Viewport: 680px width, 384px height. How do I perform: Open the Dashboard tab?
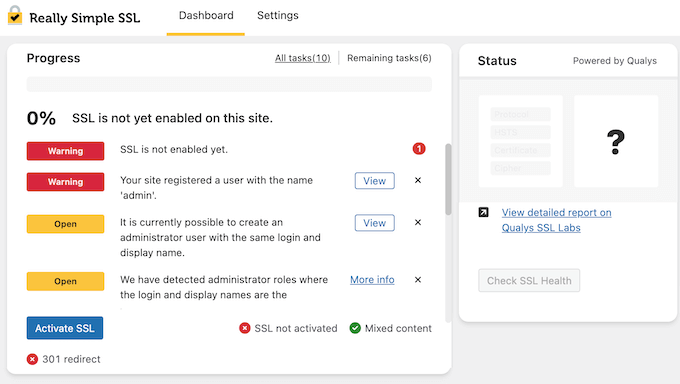pos(206,16)
